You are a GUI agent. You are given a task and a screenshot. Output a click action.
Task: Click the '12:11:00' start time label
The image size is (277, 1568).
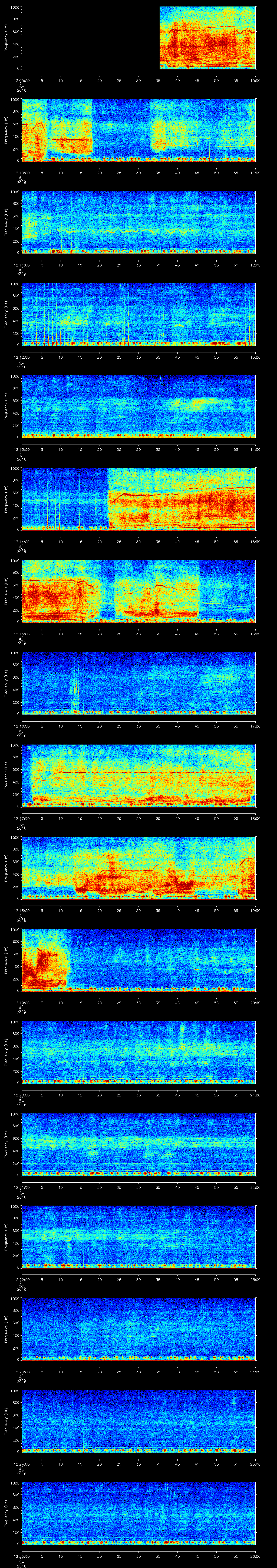point(22,265)
